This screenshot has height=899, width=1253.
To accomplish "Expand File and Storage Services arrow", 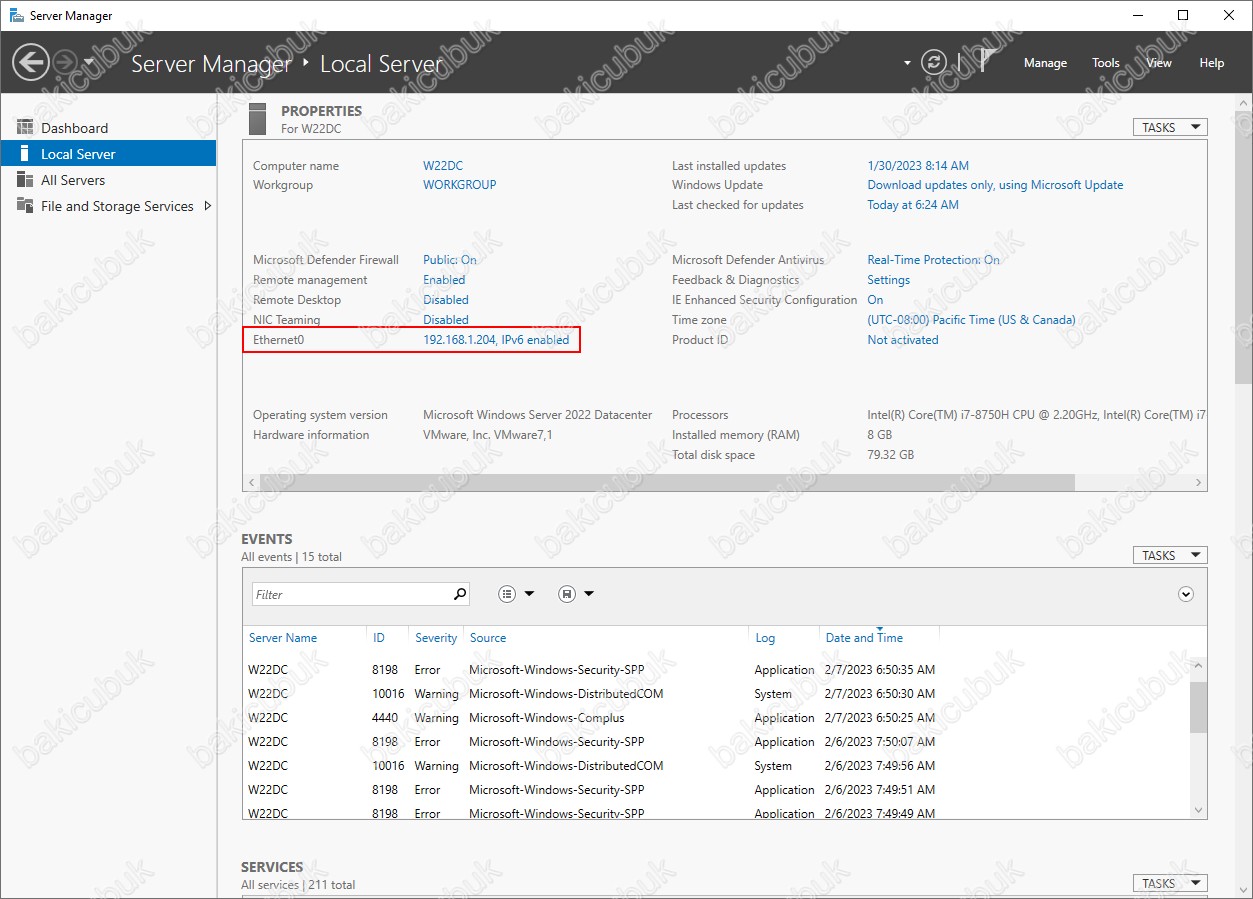I will (207, 206).
